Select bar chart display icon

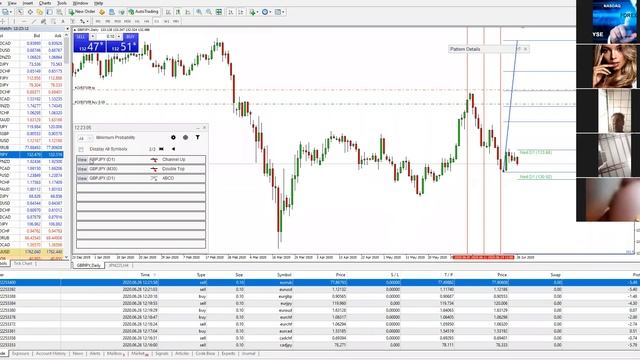pos(168,12)
